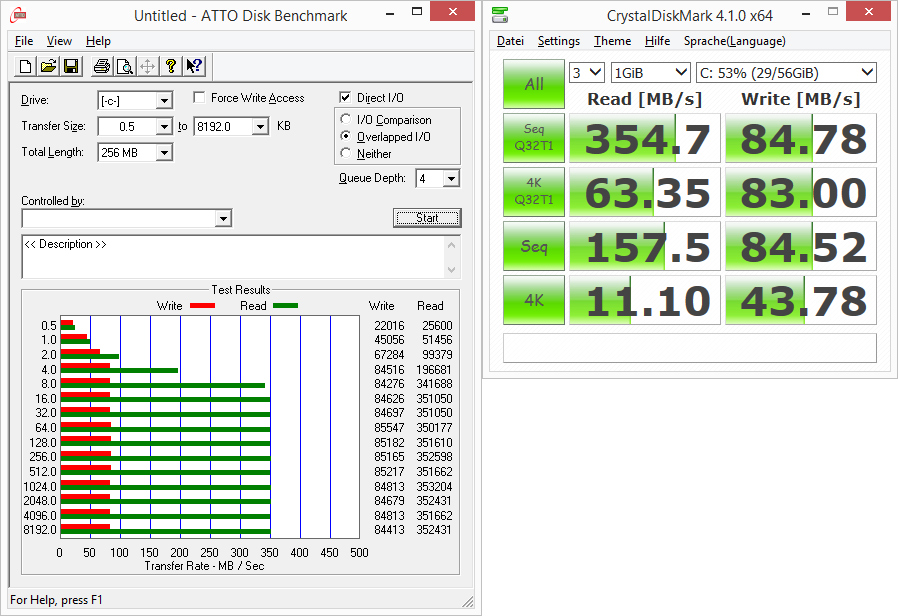Maximize the ATTO Disk Benchmark window

click(417, 13)
